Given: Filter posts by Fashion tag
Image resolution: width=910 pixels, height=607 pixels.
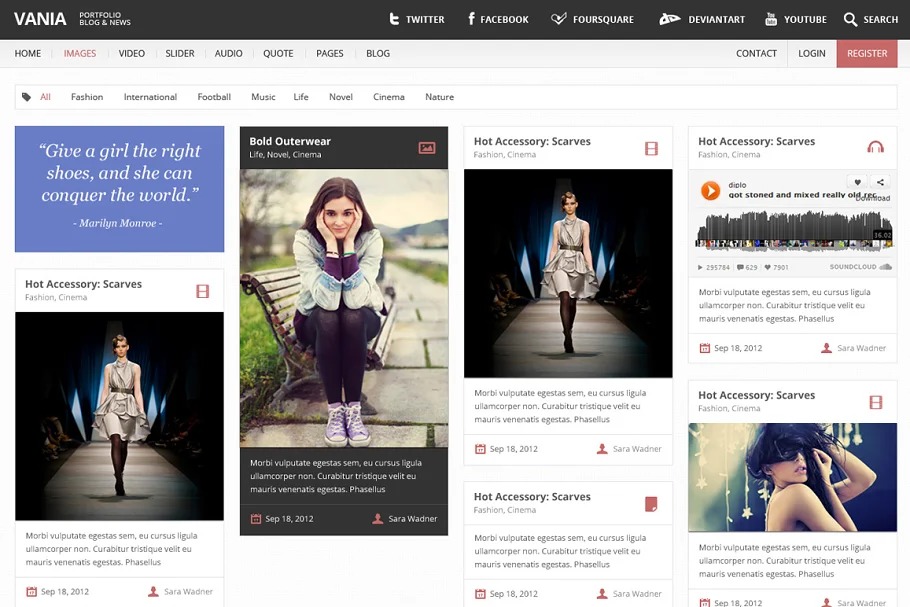Looking at the screenshot, I should coord(87,97).
